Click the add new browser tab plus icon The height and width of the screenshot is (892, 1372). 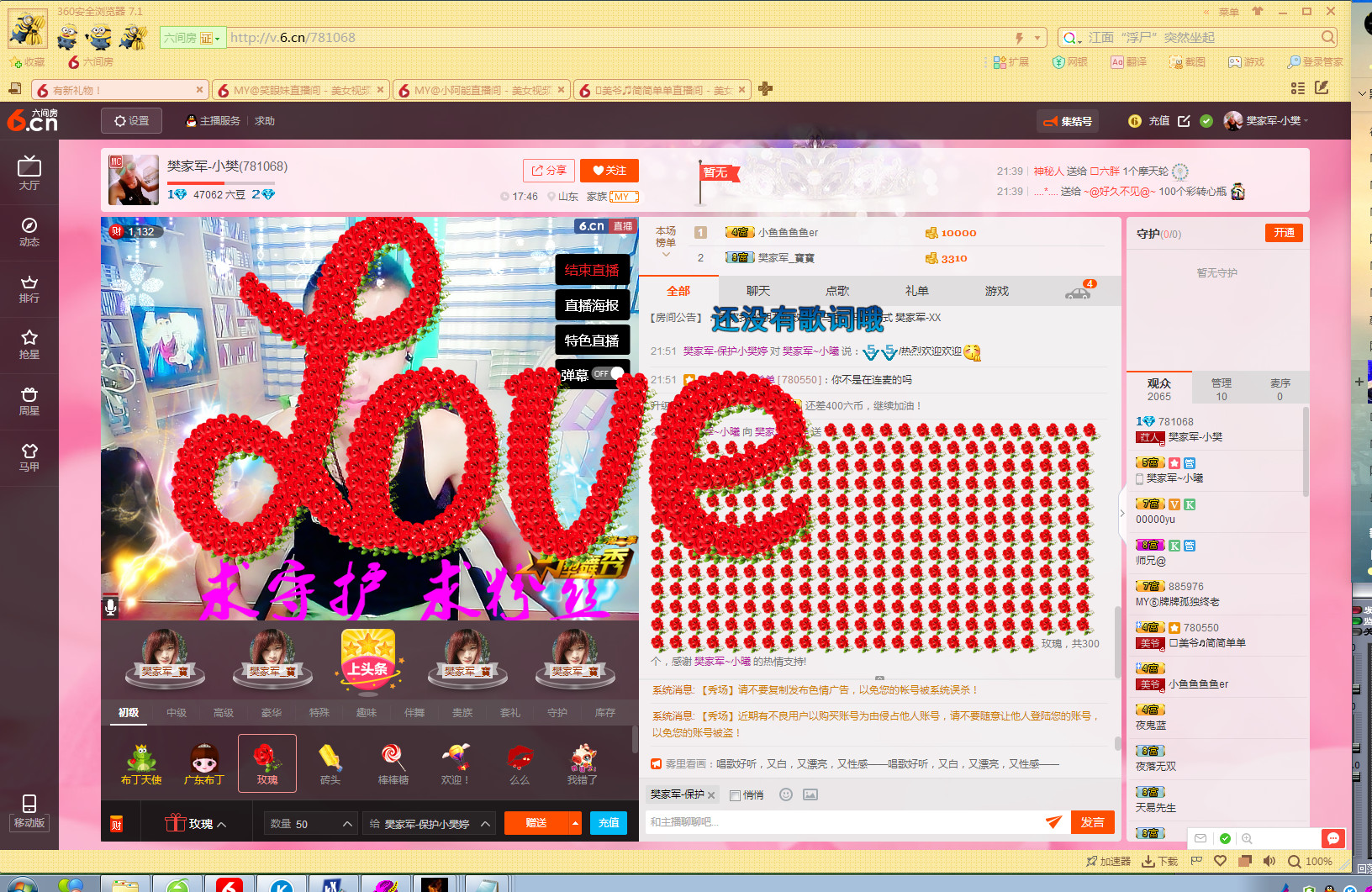(x=765, y=89)
